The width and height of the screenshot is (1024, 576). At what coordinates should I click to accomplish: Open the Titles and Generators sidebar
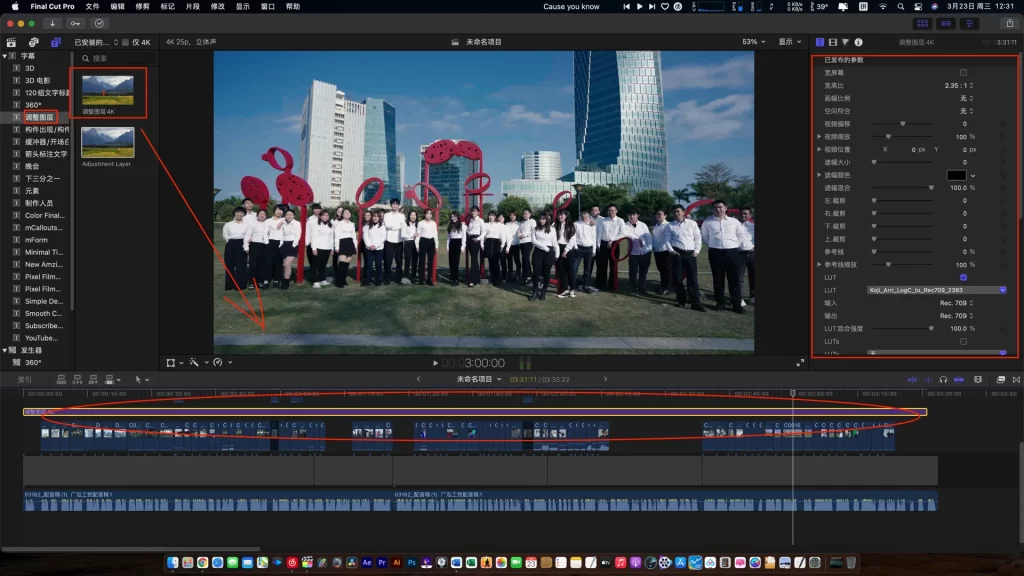click(x=55, y=42)
